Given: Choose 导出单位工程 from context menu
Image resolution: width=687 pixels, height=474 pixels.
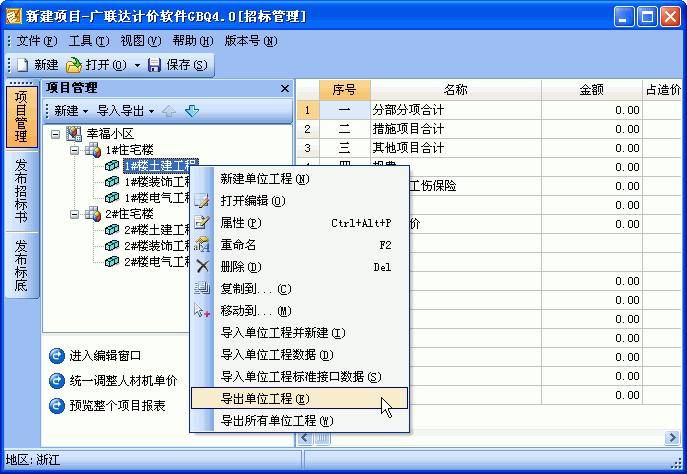Looking at the screenshot, I should pyautogui.click(x=300, y=399).
